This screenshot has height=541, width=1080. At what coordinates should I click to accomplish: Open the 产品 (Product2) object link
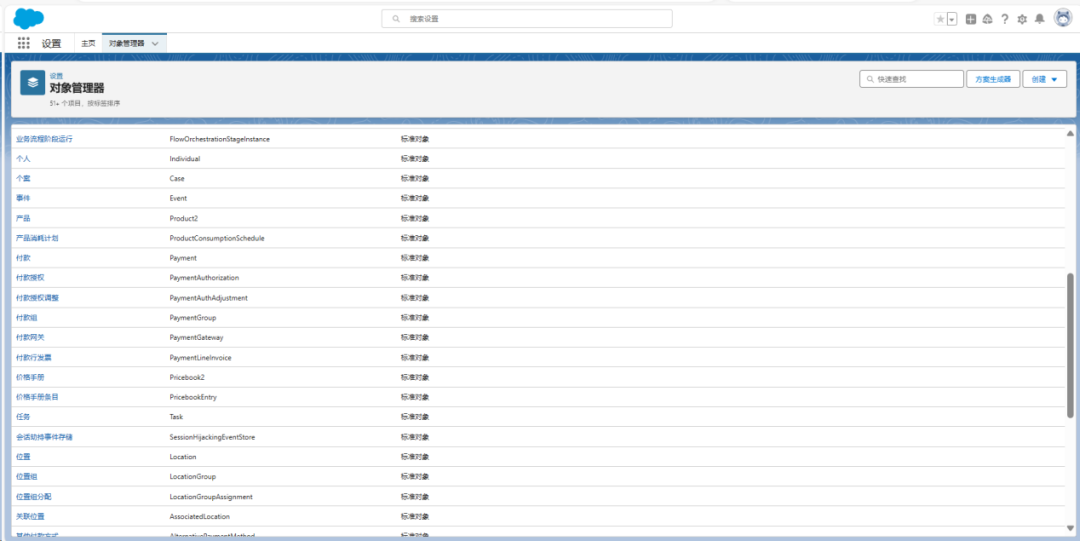click(x=23, y=218)
